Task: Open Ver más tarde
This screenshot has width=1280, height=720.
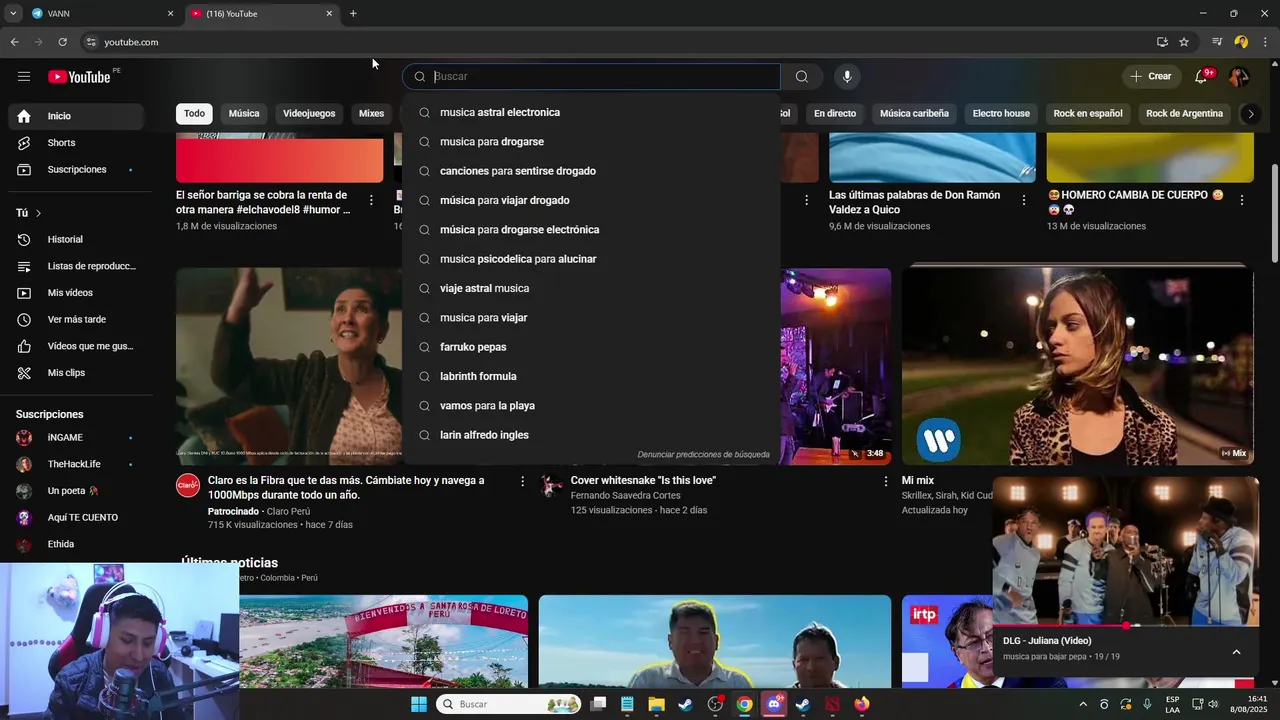Action: (78, 320)
